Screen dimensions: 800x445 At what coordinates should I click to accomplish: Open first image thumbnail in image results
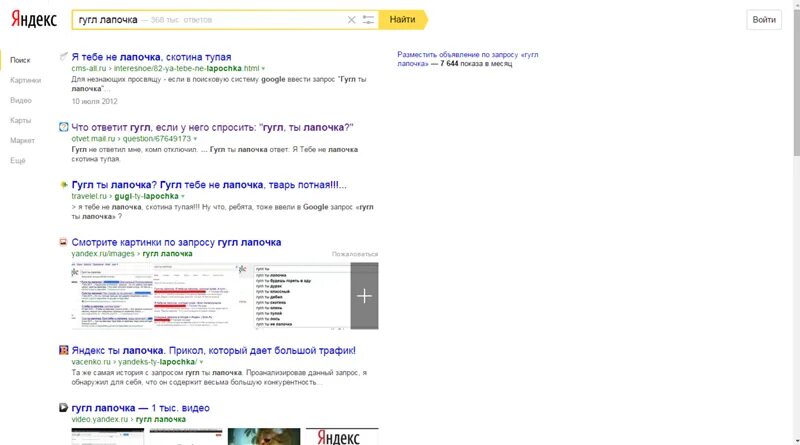point(112,295)
